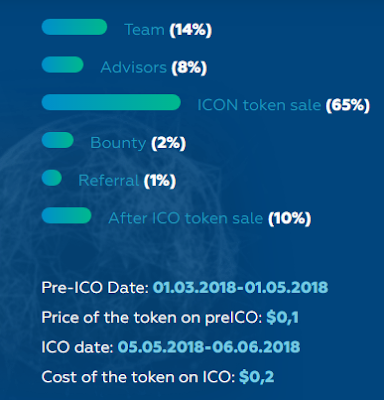The image size is (384, 400).
Task: Click the 10% percentage value
Action: [x=290, y=219]
